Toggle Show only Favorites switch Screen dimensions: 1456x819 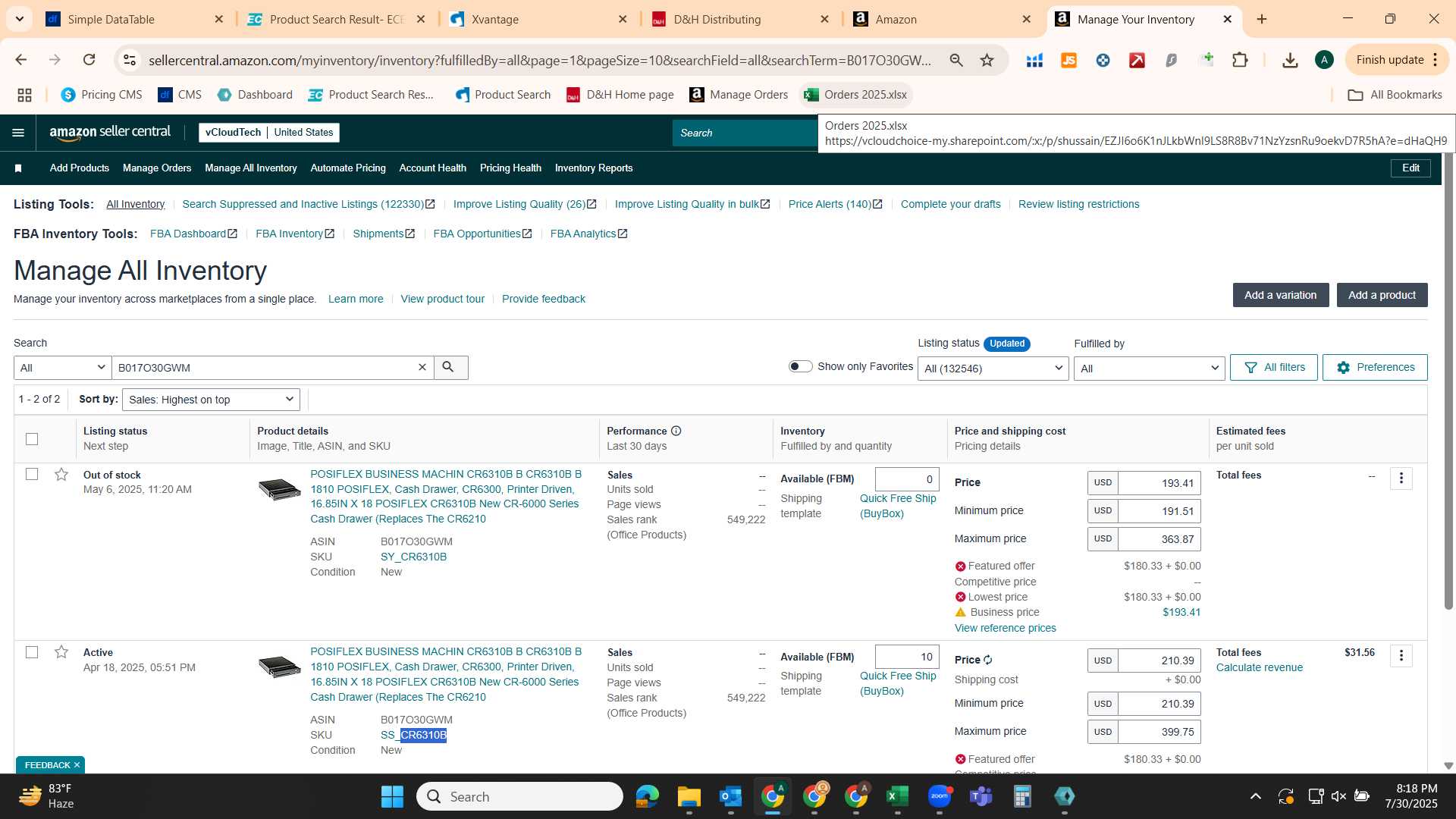point(800,366)
